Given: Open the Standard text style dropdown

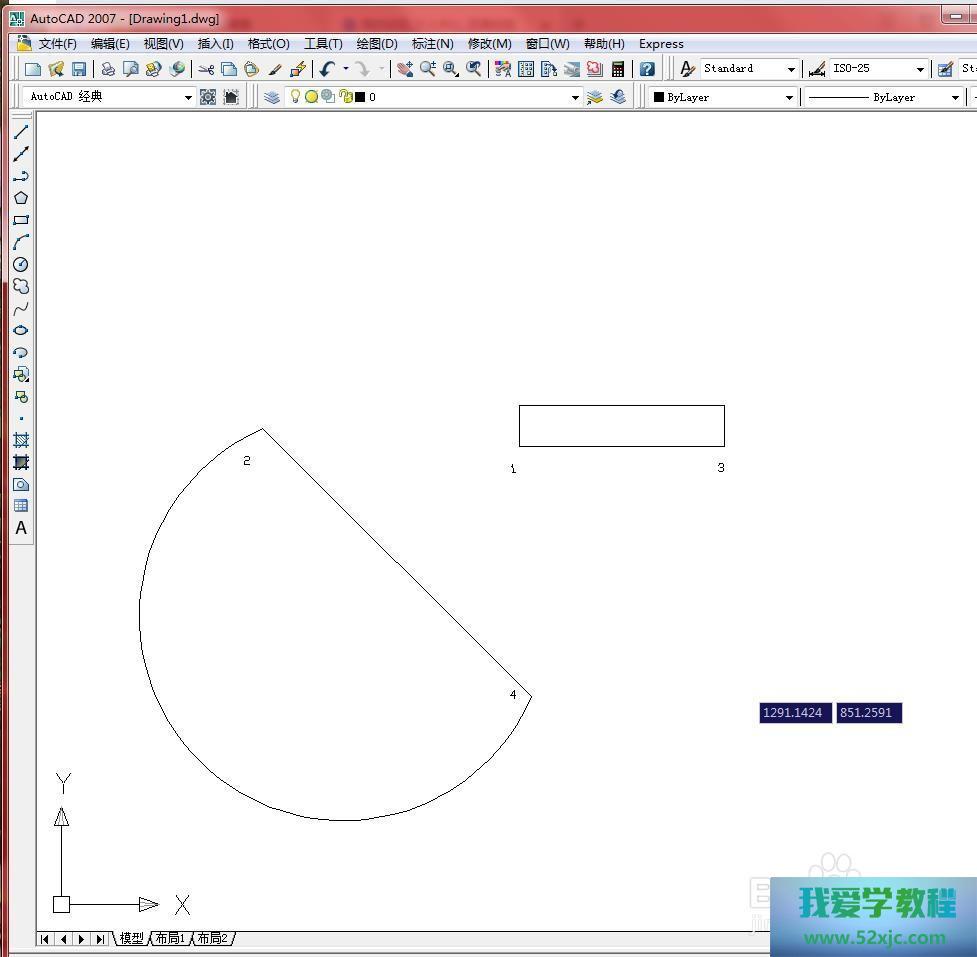Looking at the screenshot, I should pyautogui.click(x=791, y=69).
